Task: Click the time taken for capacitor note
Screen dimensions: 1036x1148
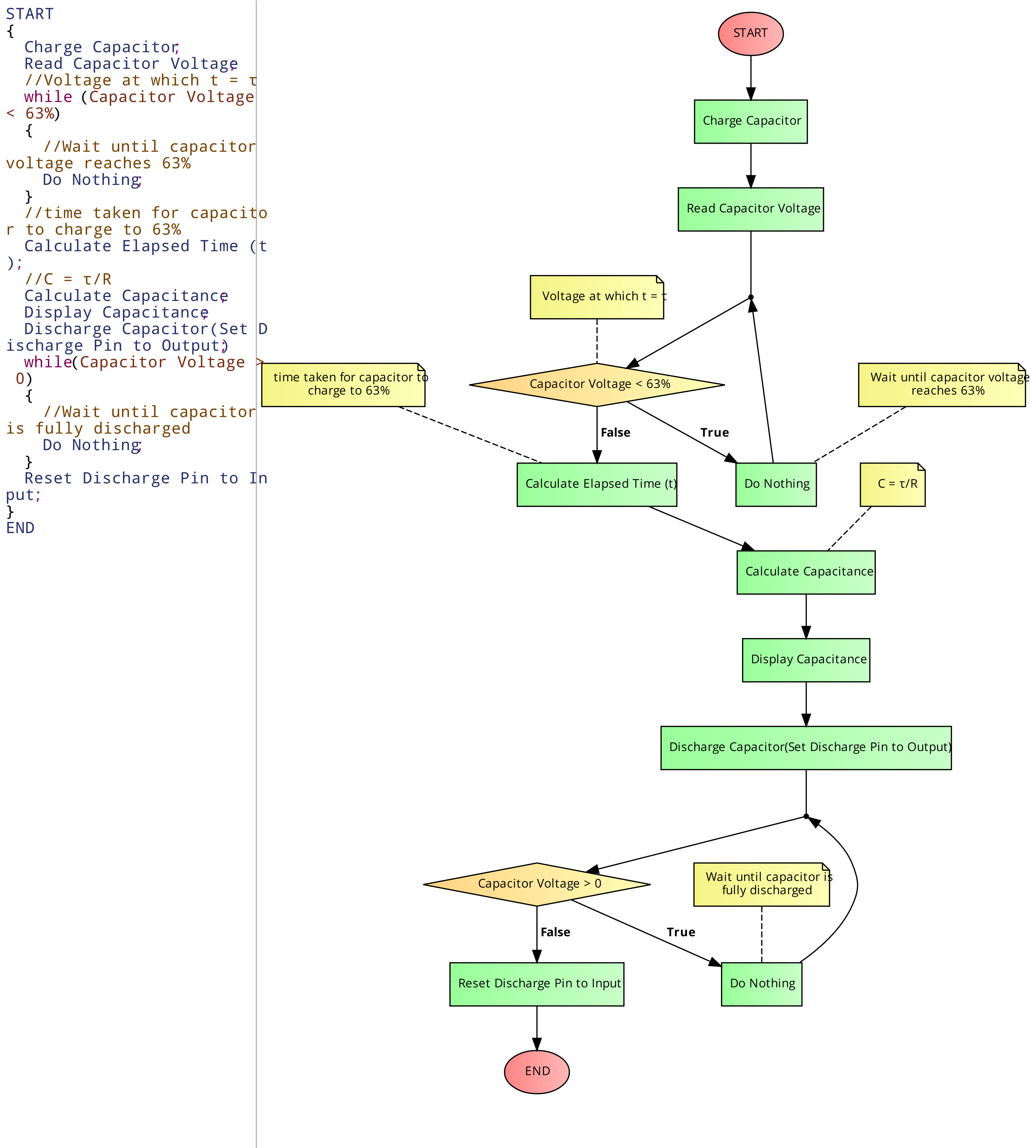Action: [x=343, y=384]
